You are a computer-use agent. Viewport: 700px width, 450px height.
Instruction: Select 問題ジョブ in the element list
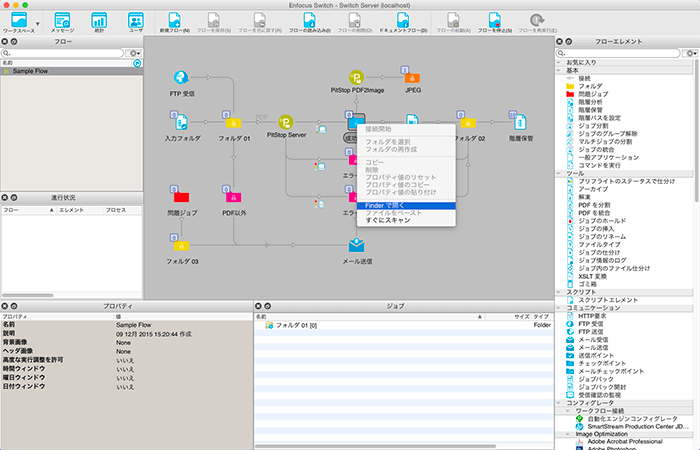point(593,94)
